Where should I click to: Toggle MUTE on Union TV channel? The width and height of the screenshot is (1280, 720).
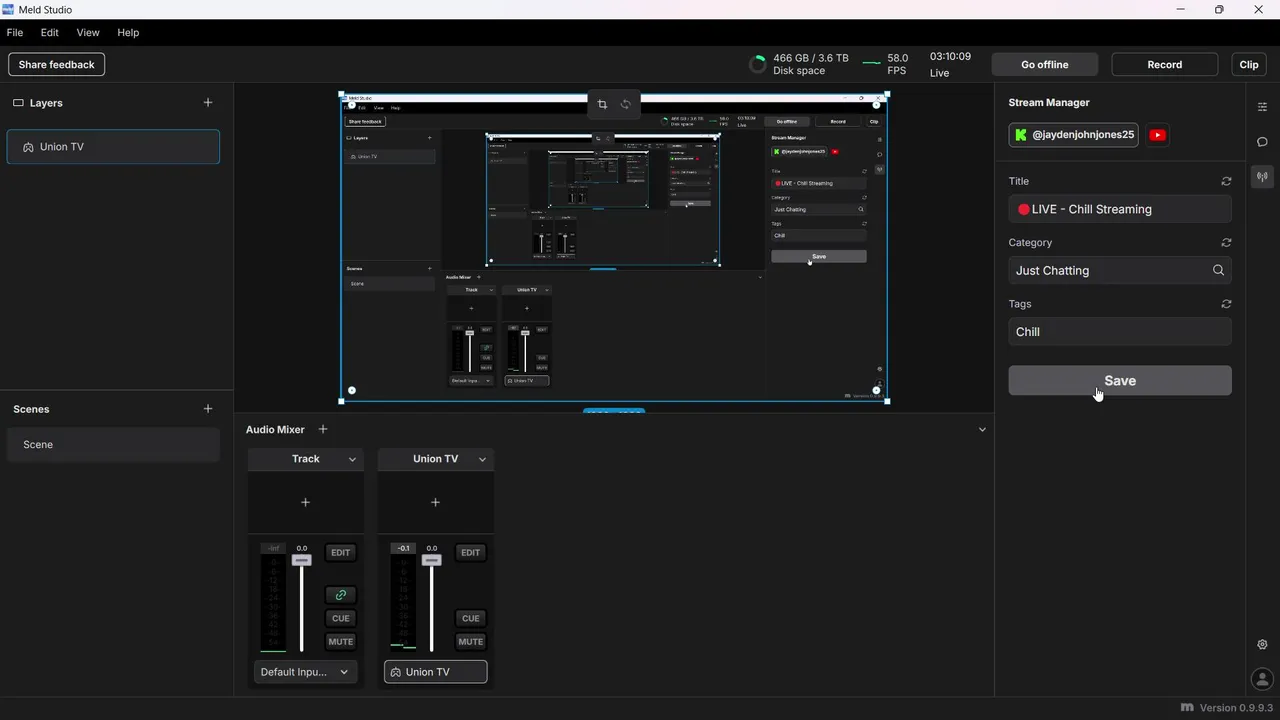(x=471, y=642)
